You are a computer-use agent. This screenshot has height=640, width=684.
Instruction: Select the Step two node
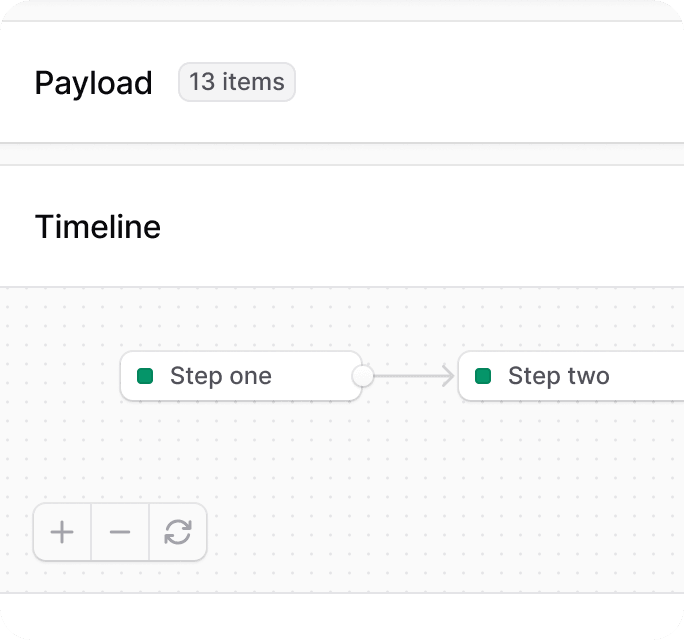coord(571,376)
